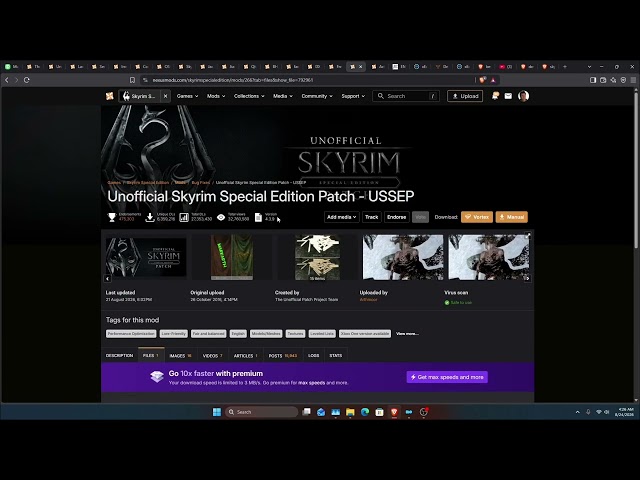640x480 pixels.
Task: Click the Endorse button
Action: pos(397,217)
